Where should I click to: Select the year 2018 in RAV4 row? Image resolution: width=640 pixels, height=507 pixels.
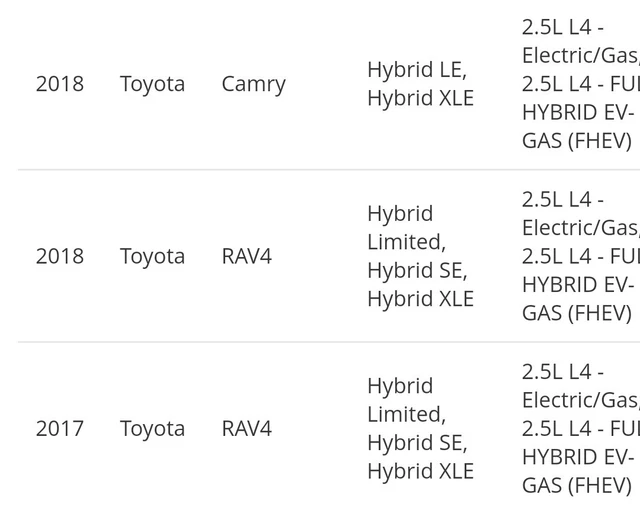60,256
